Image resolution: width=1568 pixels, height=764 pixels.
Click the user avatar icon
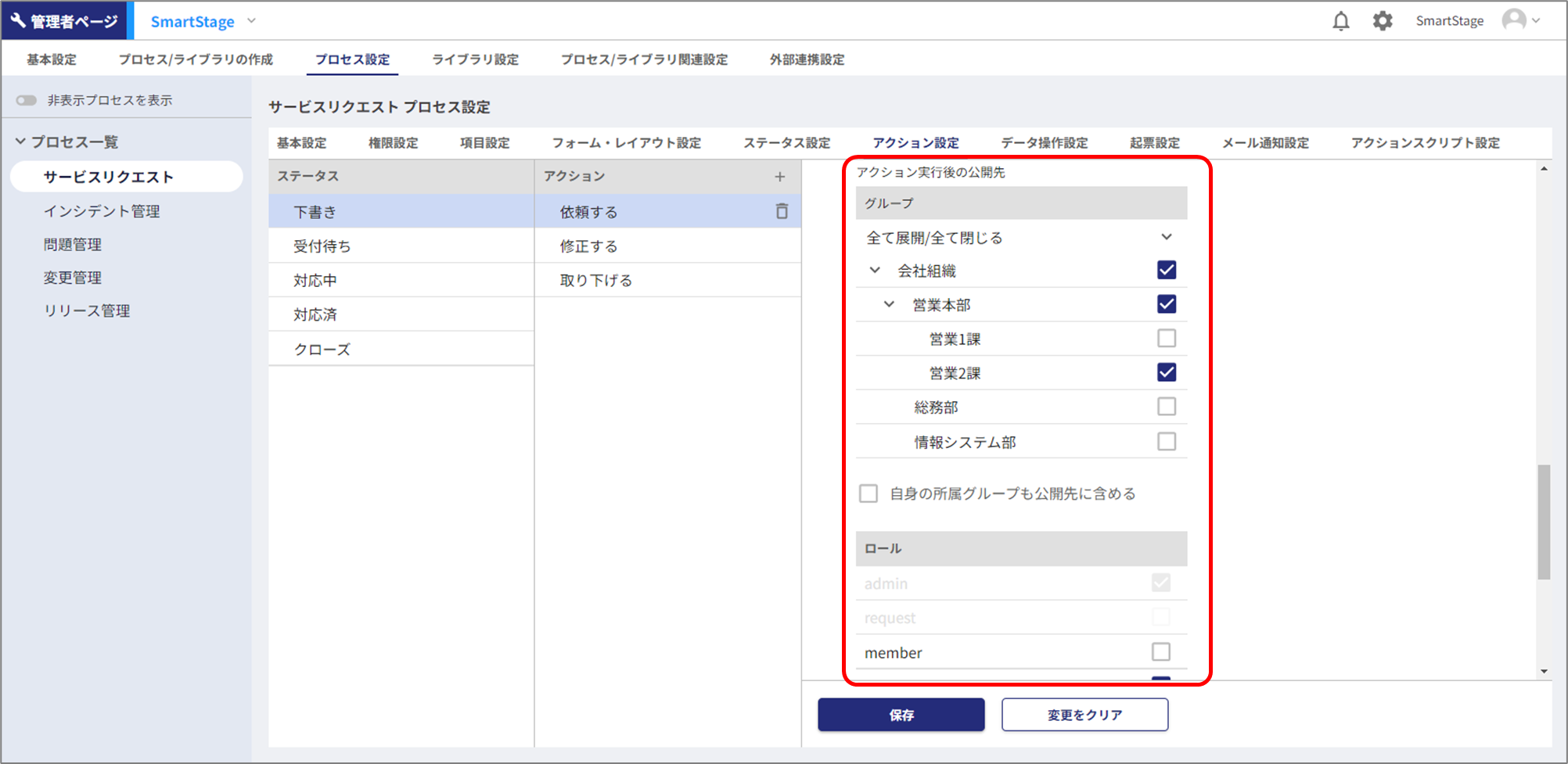(1514, 20)
